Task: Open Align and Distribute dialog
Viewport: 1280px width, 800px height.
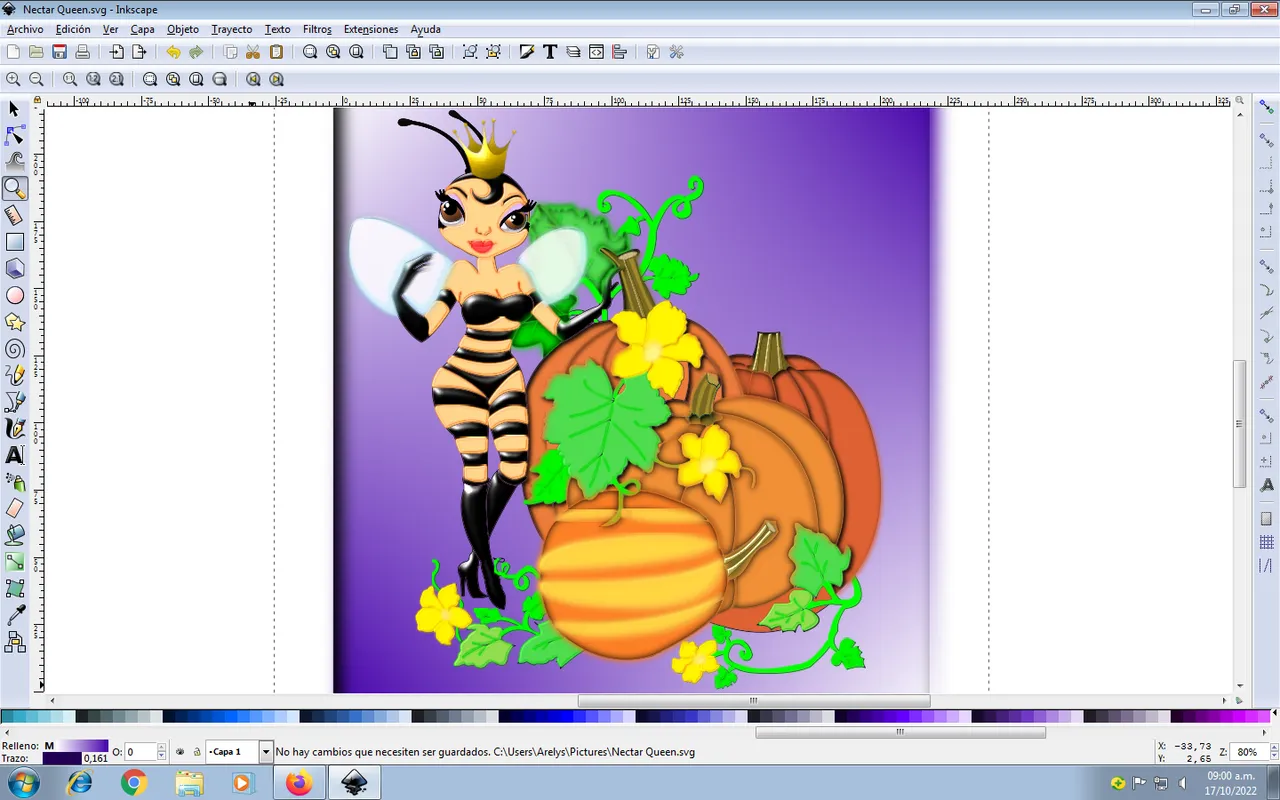Action: click(x=620, y=52)
